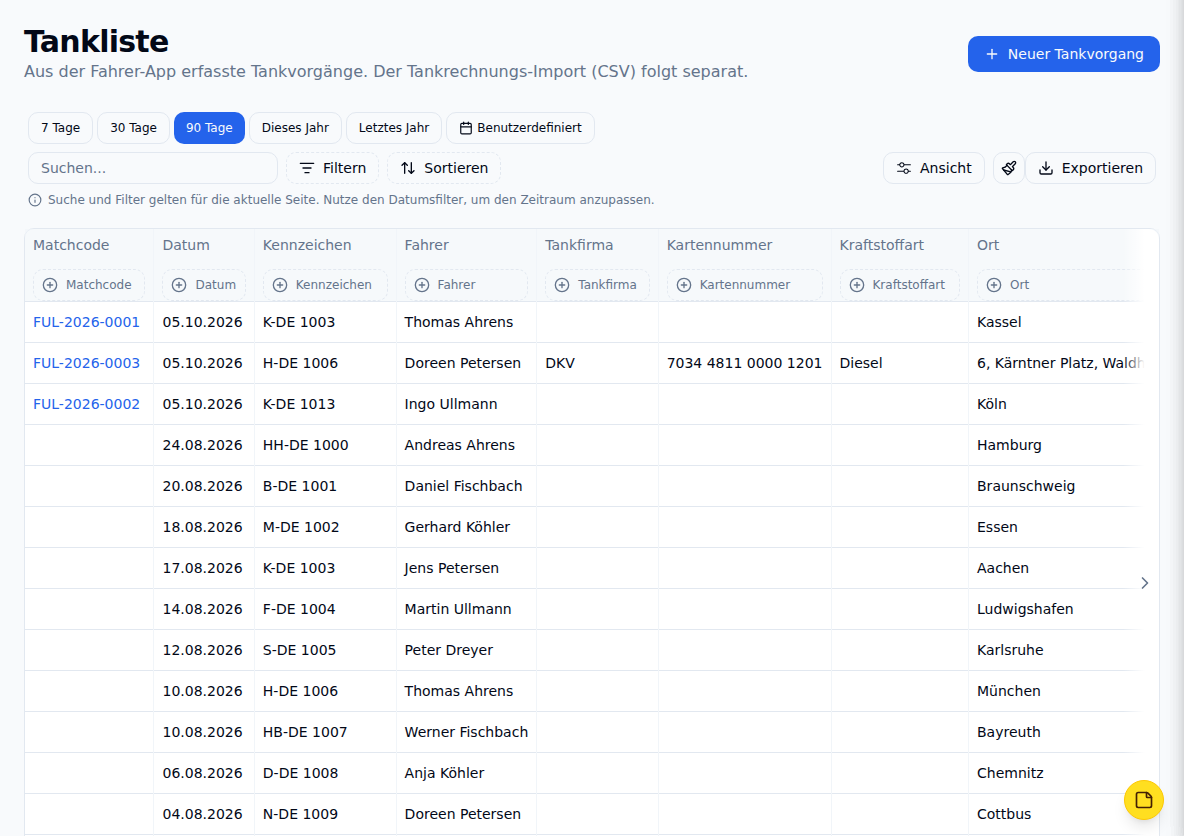Image resolution: width=1184 pixels, height=836 pixels.
Task: Switch range to Dieses Jahr
Action: point(295,128)
